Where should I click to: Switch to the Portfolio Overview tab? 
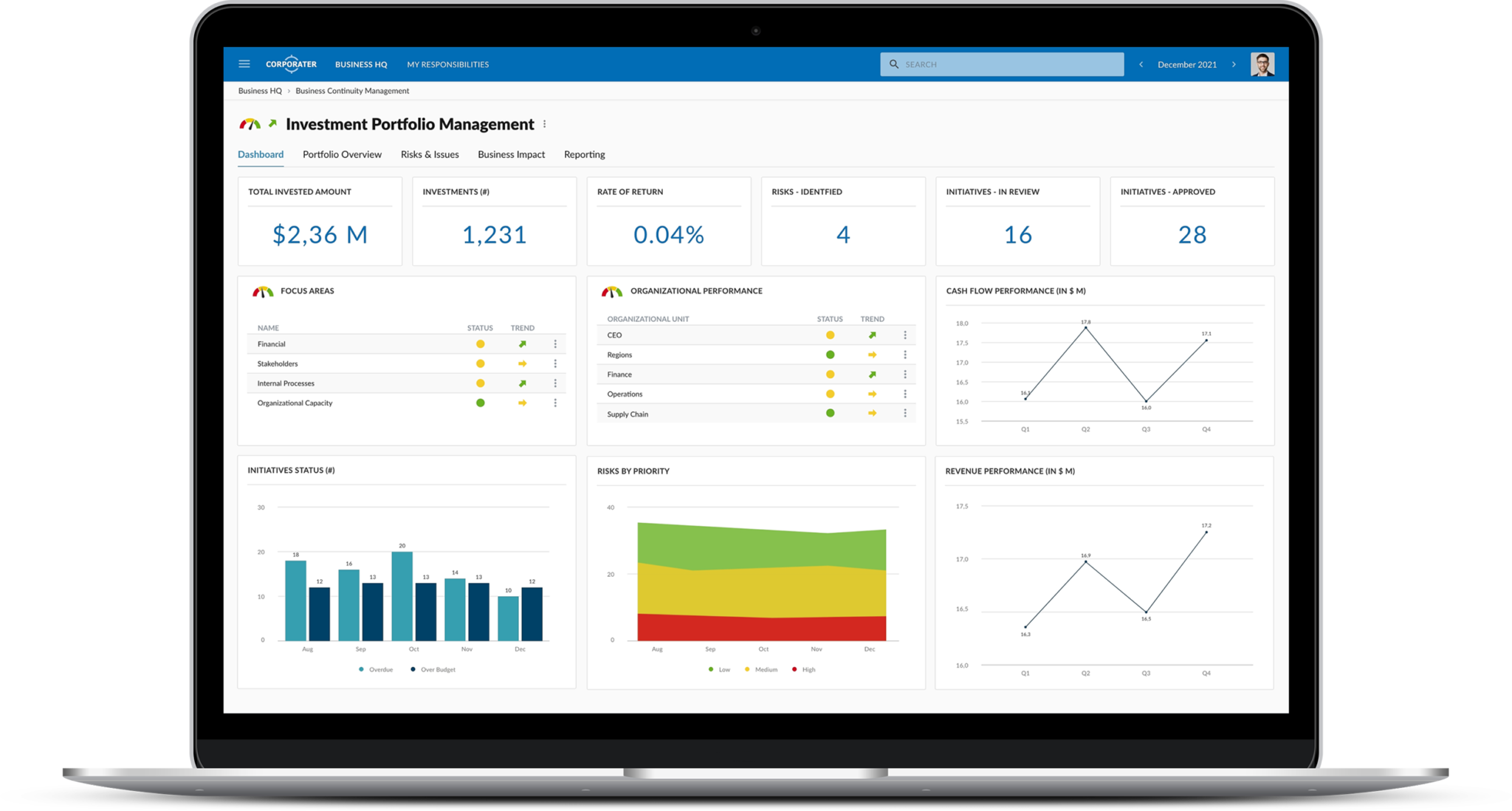click(x=342, y=154)
